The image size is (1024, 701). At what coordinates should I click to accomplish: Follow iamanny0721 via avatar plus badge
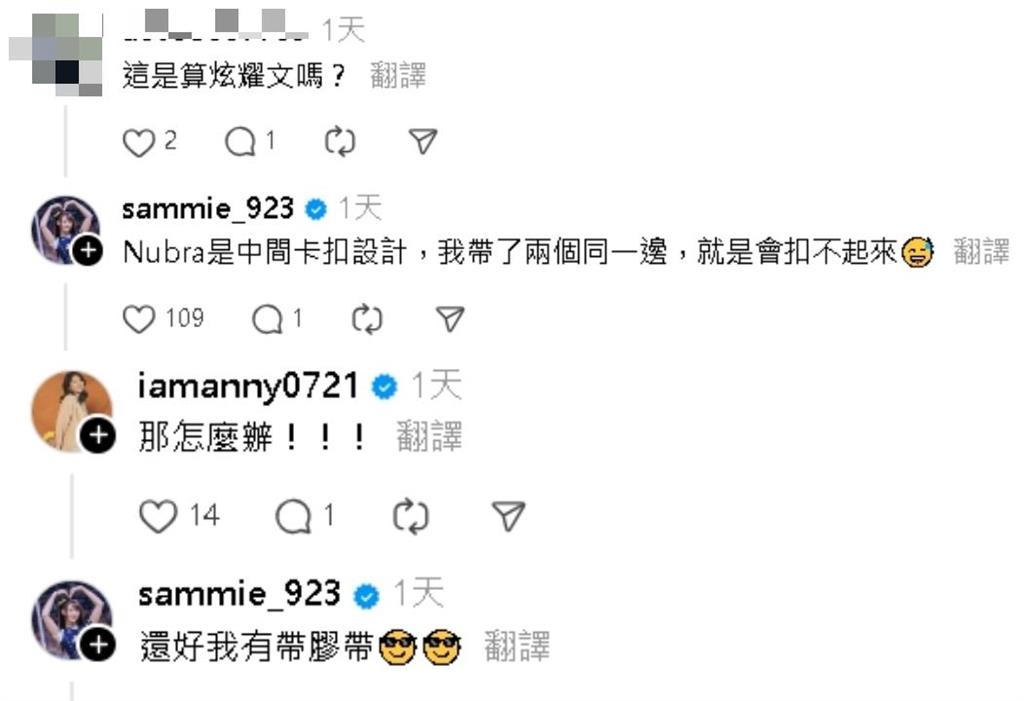(x=98, y=434)
